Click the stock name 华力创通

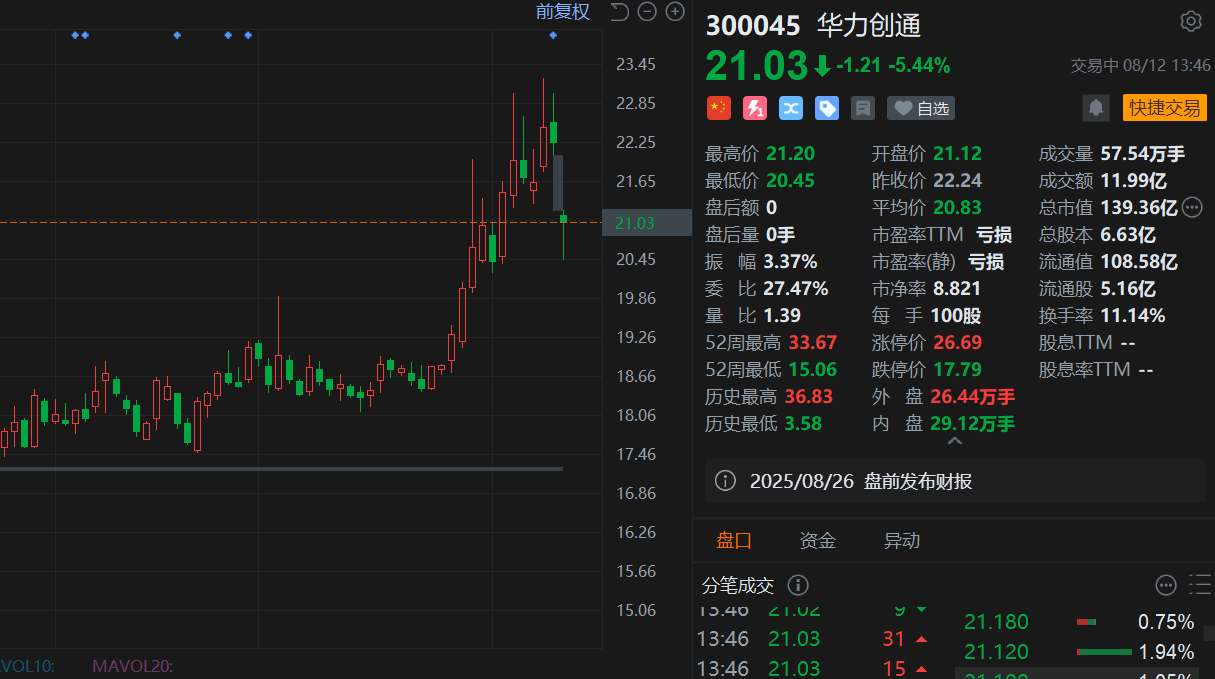click(869, 24)
